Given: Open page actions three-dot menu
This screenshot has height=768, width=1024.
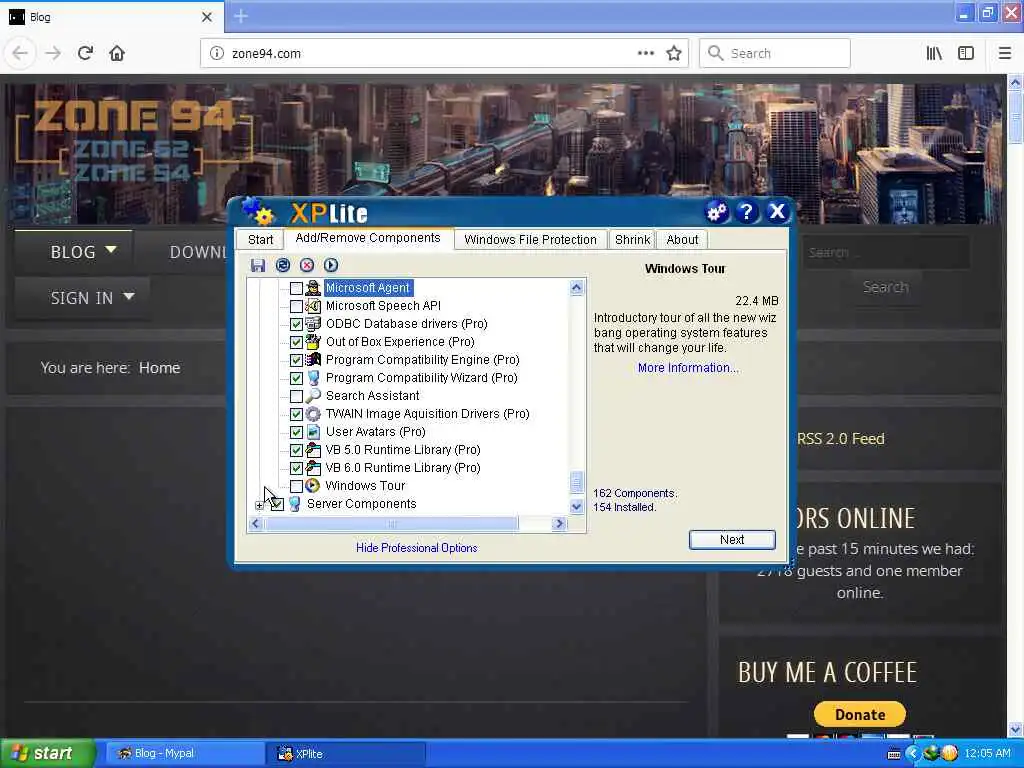Looking at the screenshot, I should [x=646, y=53].
